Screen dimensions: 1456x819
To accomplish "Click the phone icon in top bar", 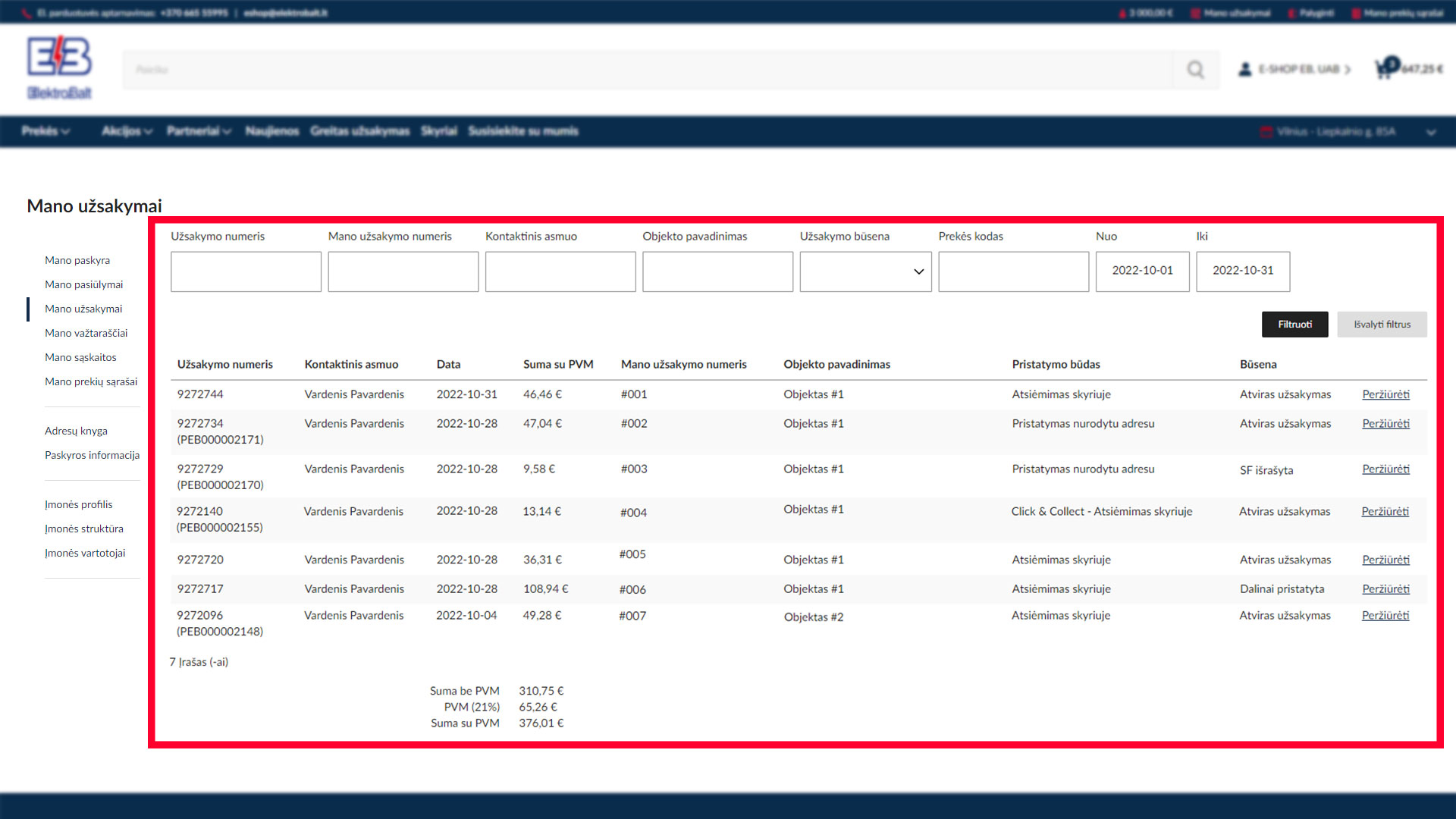I will click(27, 13).
